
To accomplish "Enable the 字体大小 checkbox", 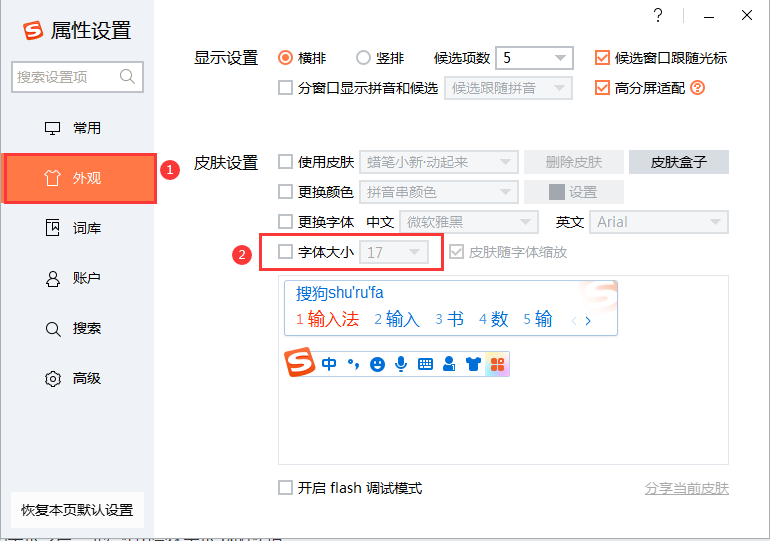I will tap(285, 252).
